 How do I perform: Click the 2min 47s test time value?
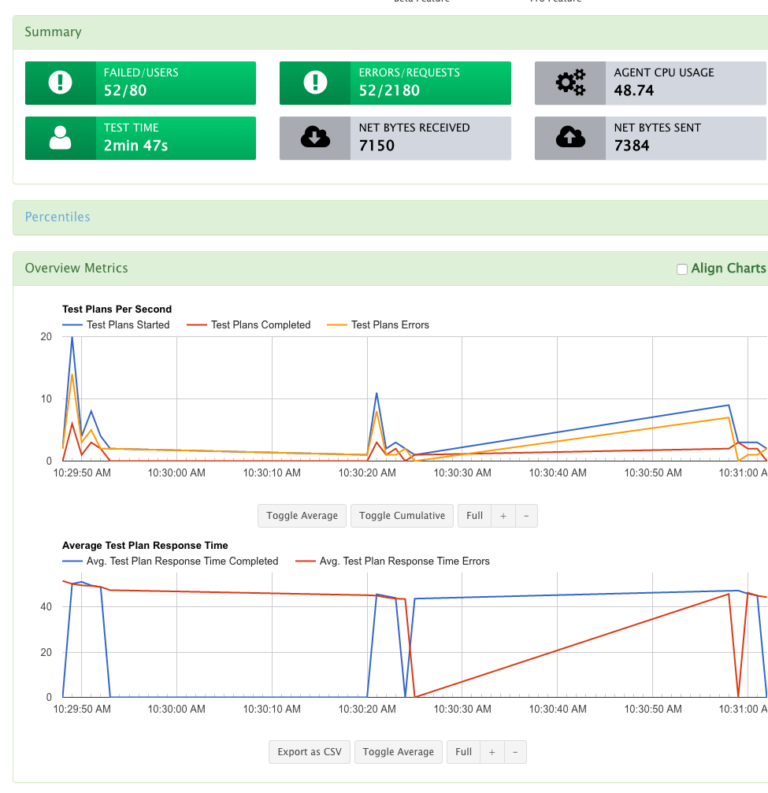pos(136,146)
